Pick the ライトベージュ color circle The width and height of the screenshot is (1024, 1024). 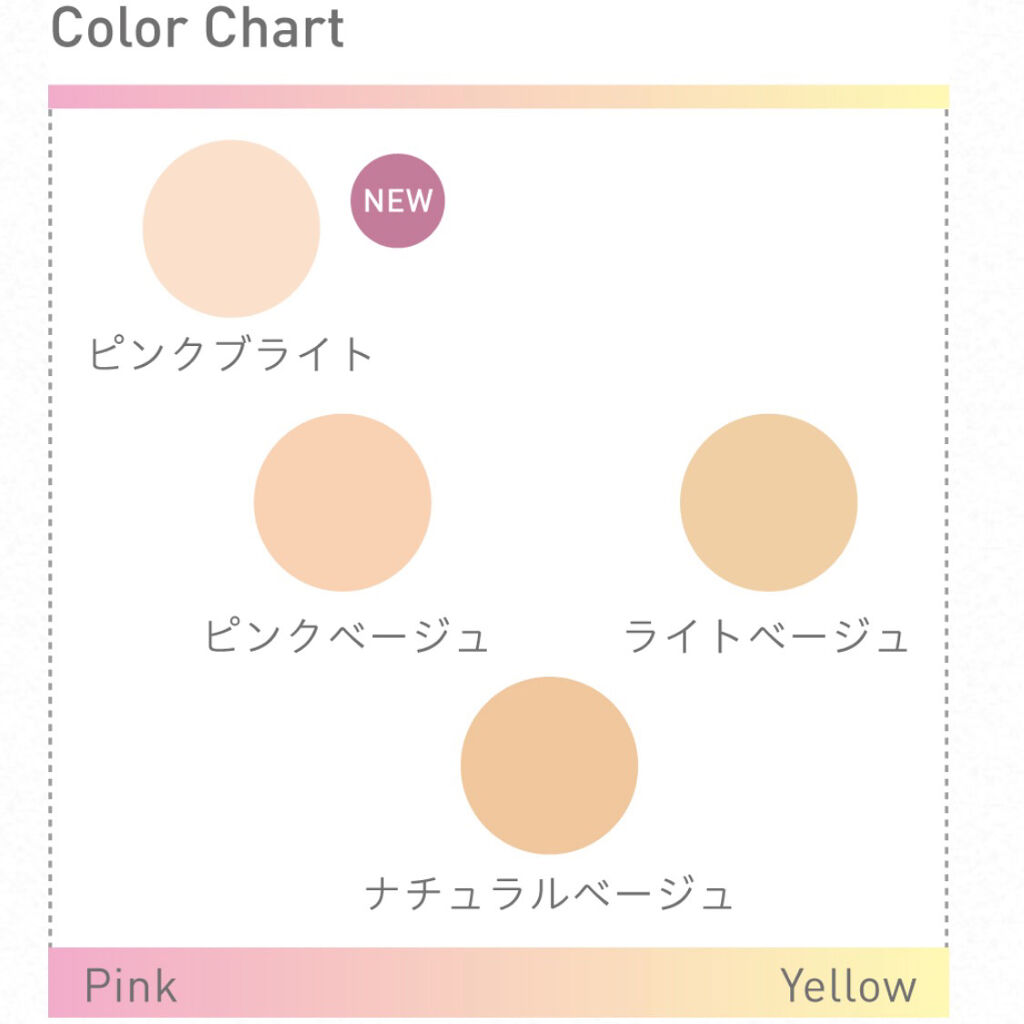click(768, 502)
